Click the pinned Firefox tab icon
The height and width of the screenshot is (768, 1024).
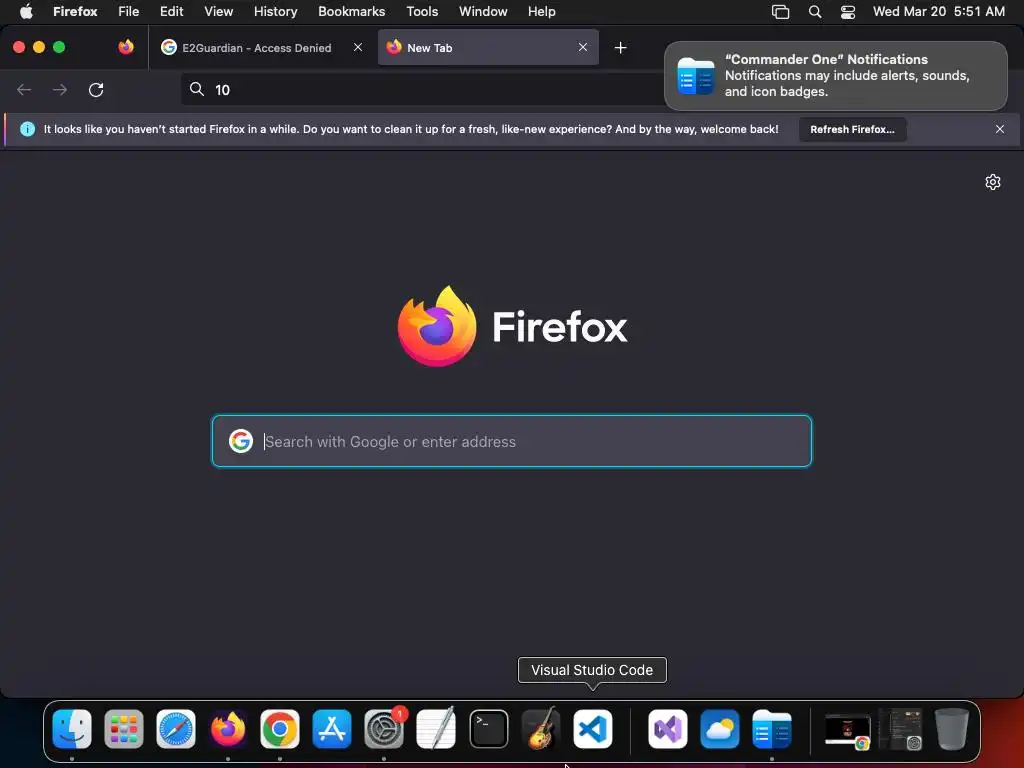pos(126,47)
